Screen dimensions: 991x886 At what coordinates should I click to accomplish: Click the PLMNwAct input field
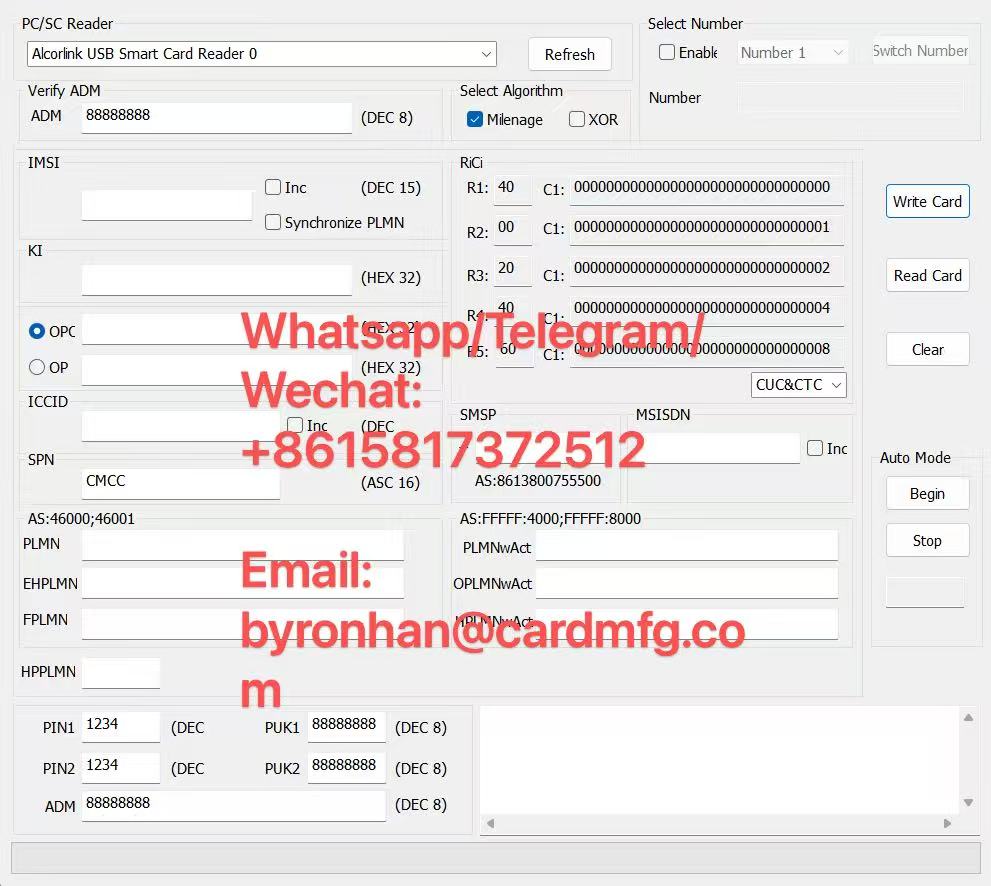point(687,545)
